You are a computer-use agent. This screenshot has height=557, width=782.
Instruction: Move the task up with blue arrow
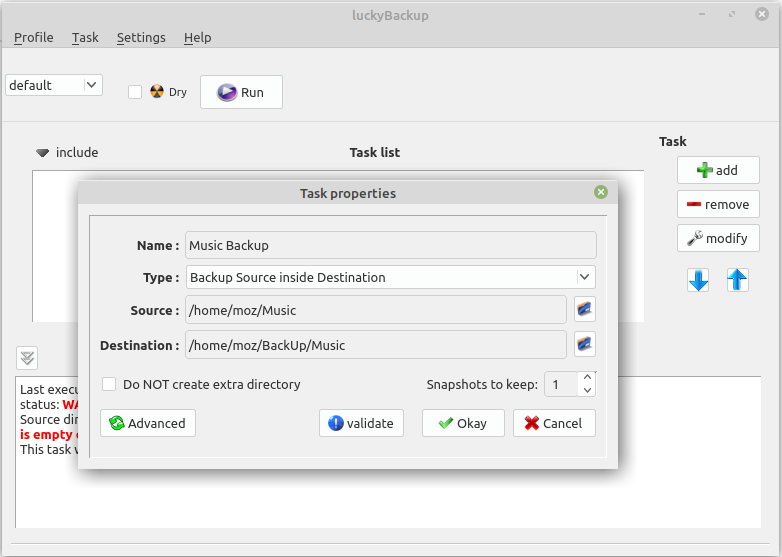(x=738, y=281)
